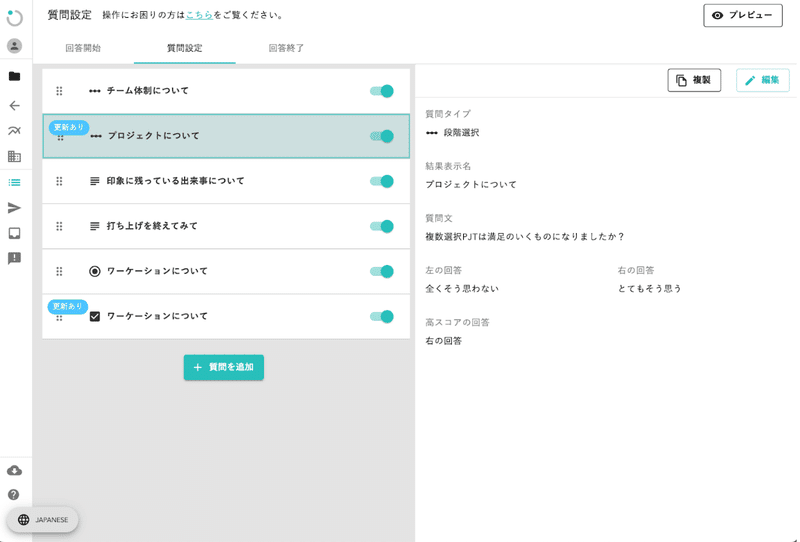Click the radio-button type icon beside ワーケーションについて
Image resolution: width=800 pixels, height=542 pixels.
(x=94, y=271)
